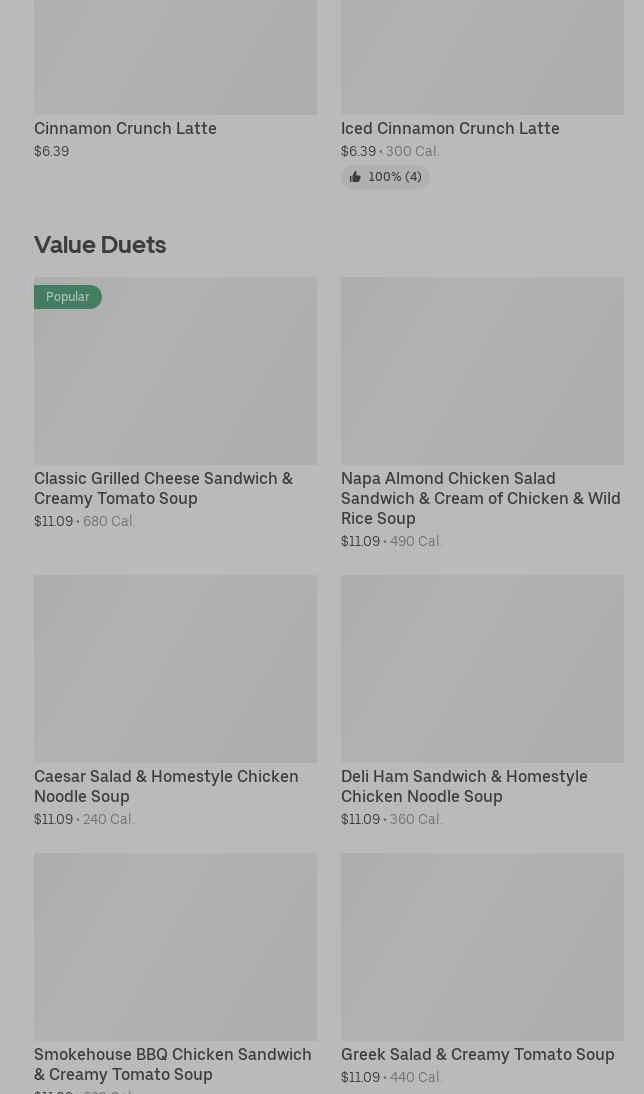The height and width of the screenshot is (1094, 644).
Task: Open the Napa Almond Chicken Salad image
Action: (x=482, y=370)
